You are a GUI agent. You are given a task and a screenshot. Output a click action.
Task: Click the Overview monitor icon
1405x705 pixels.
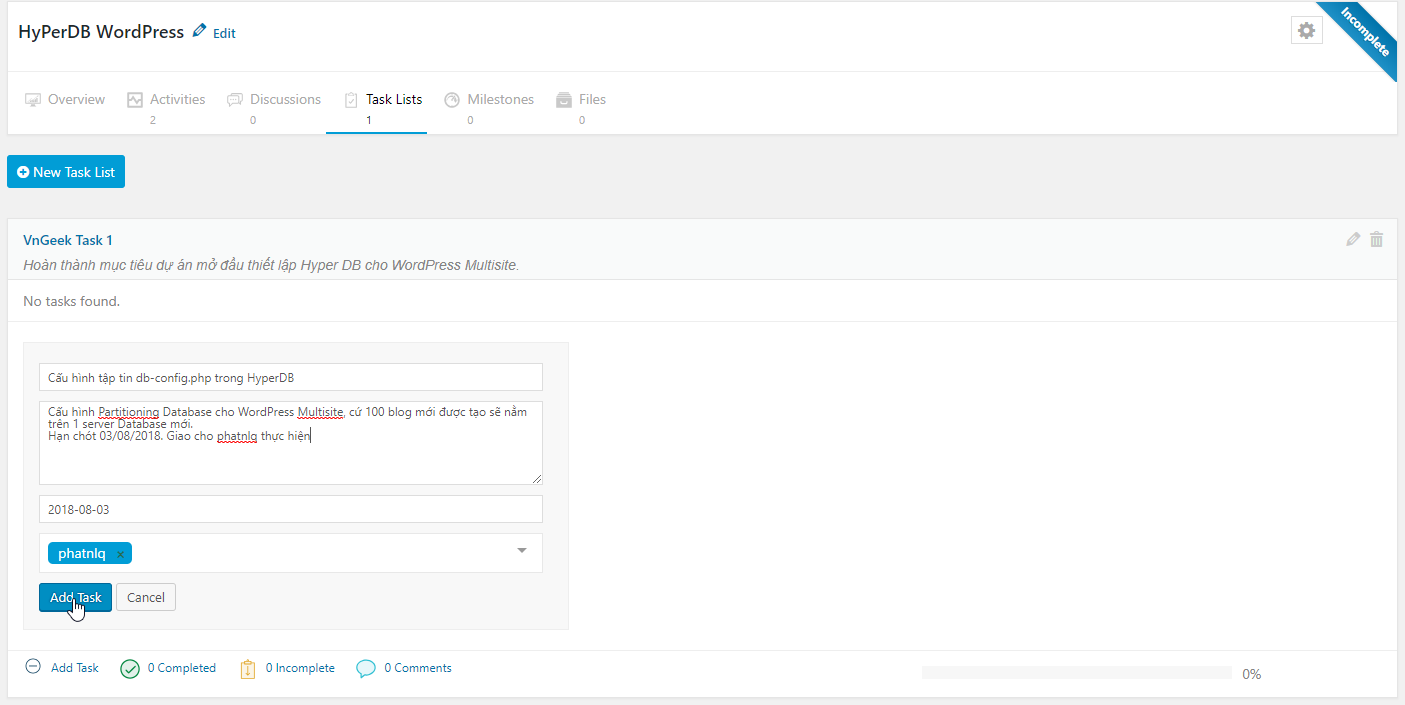[x=33, y=100]
